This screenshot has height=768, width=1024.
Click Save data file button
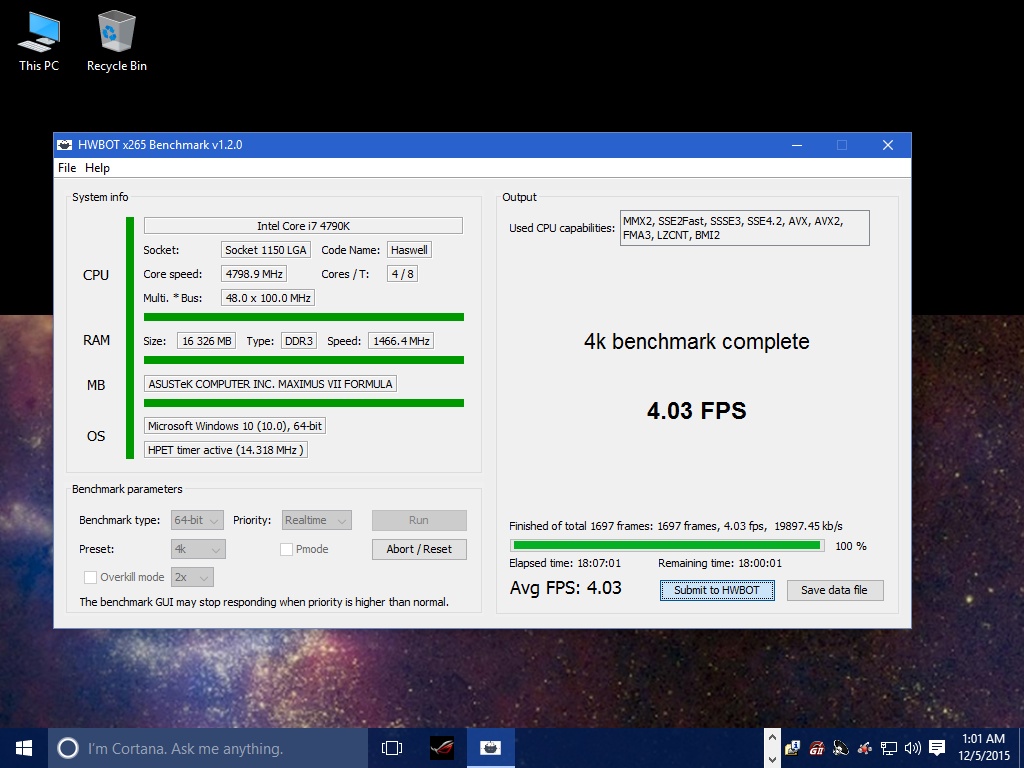[835, 590]
